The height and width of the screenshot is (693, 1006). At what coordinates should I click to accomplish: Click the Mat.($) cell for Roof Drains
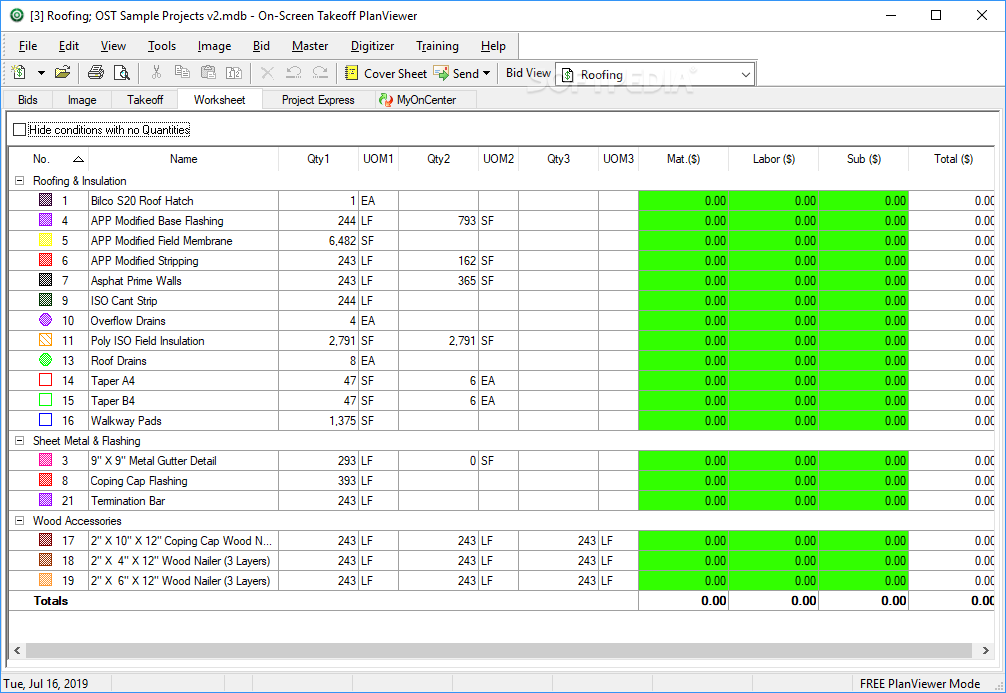683,361
